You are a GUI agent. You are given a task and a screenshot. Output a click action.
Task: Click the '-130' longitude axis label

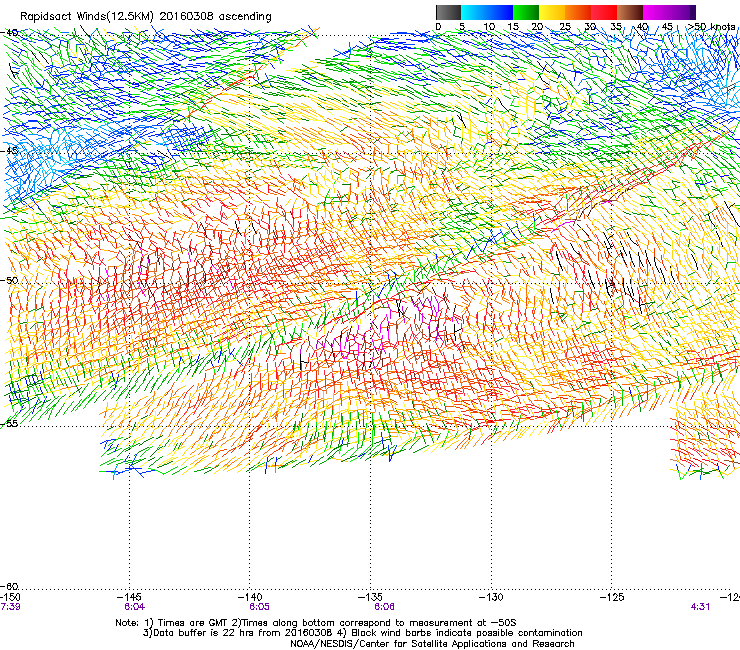(491, 597)
